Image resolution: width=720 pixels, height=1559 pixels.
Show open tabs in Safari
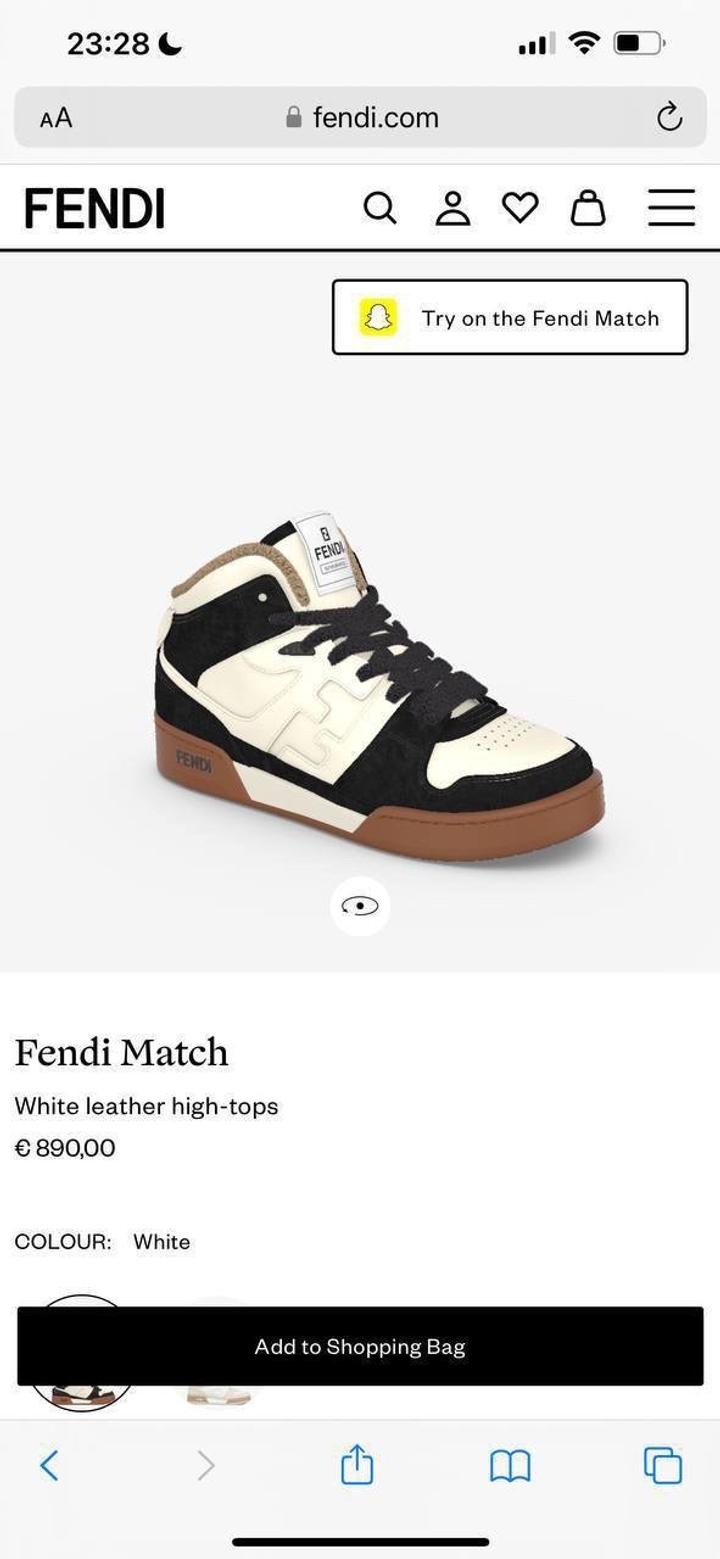click(663, 1465)
